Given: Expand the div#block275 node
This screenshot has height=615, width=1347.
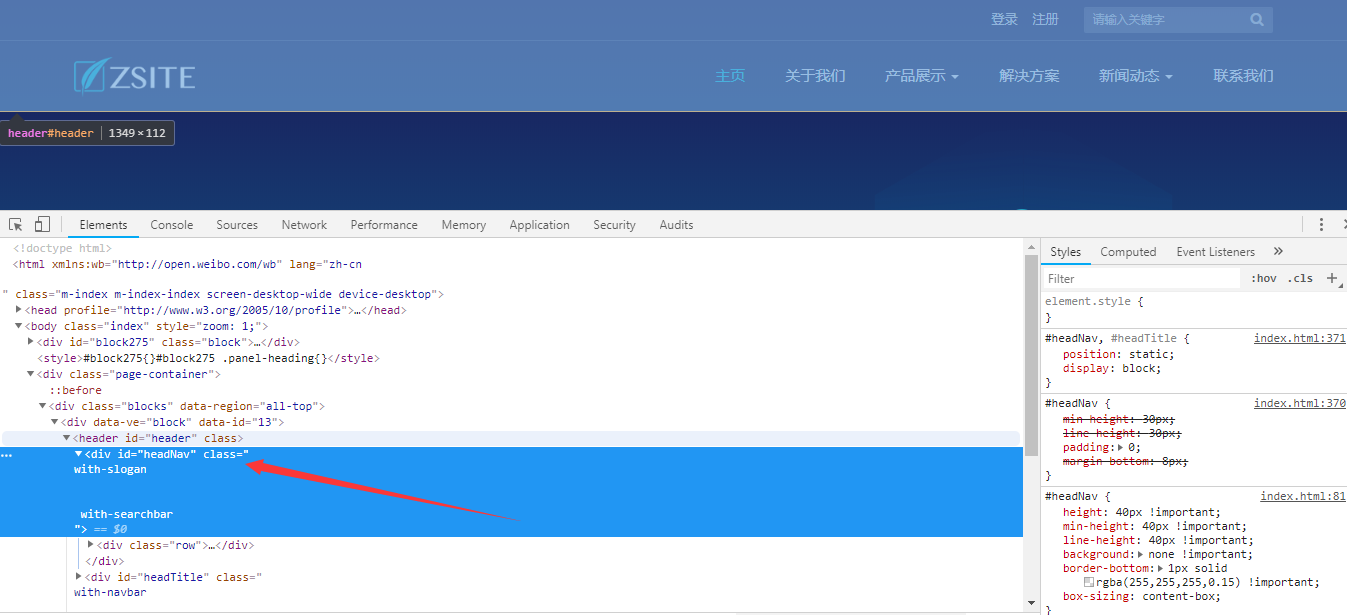Looking at the screenshot, I should 31,342.
